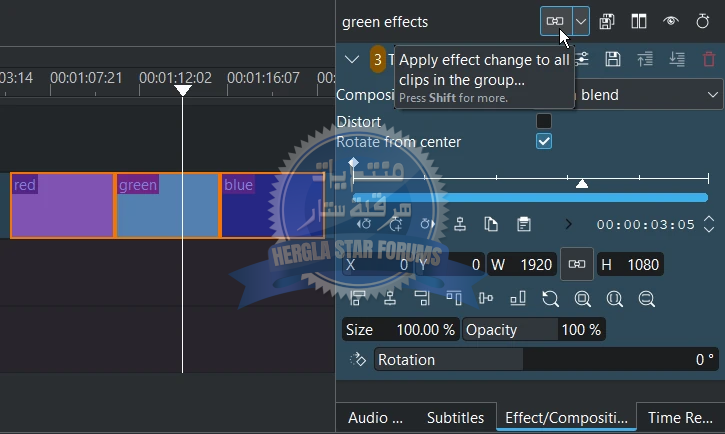Enable the Distort checkbox
The height and width of the screenshot is (434, 725).
[544, 121]
